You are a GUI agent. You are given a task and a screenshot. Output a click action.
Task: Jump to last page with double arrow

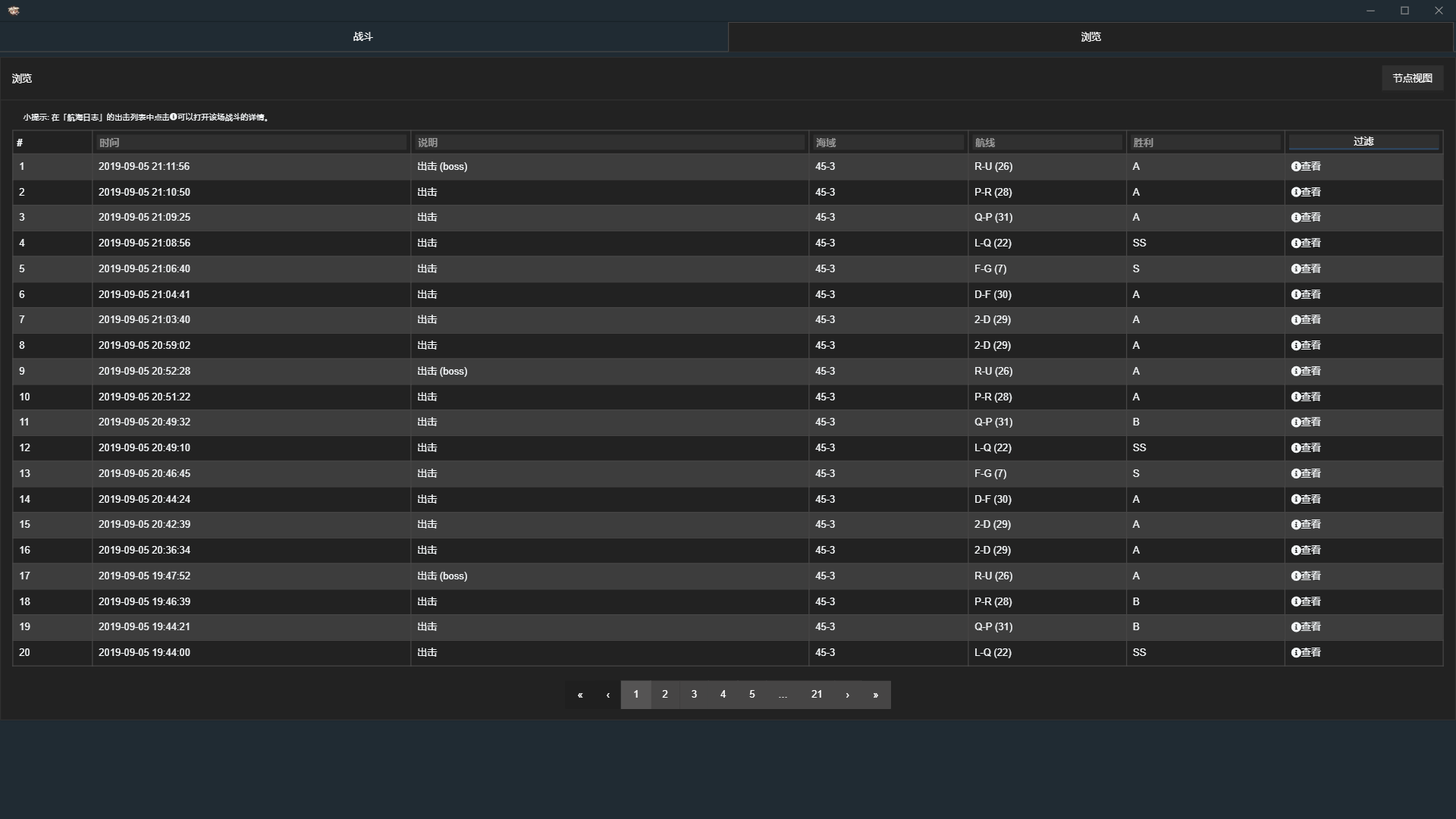point(875,695)
